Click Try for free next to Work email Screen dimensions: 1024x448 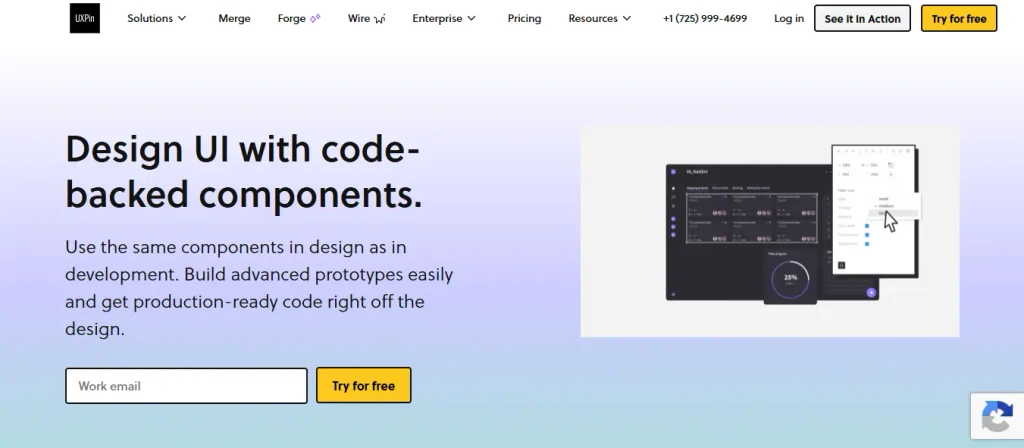[364, 385]
